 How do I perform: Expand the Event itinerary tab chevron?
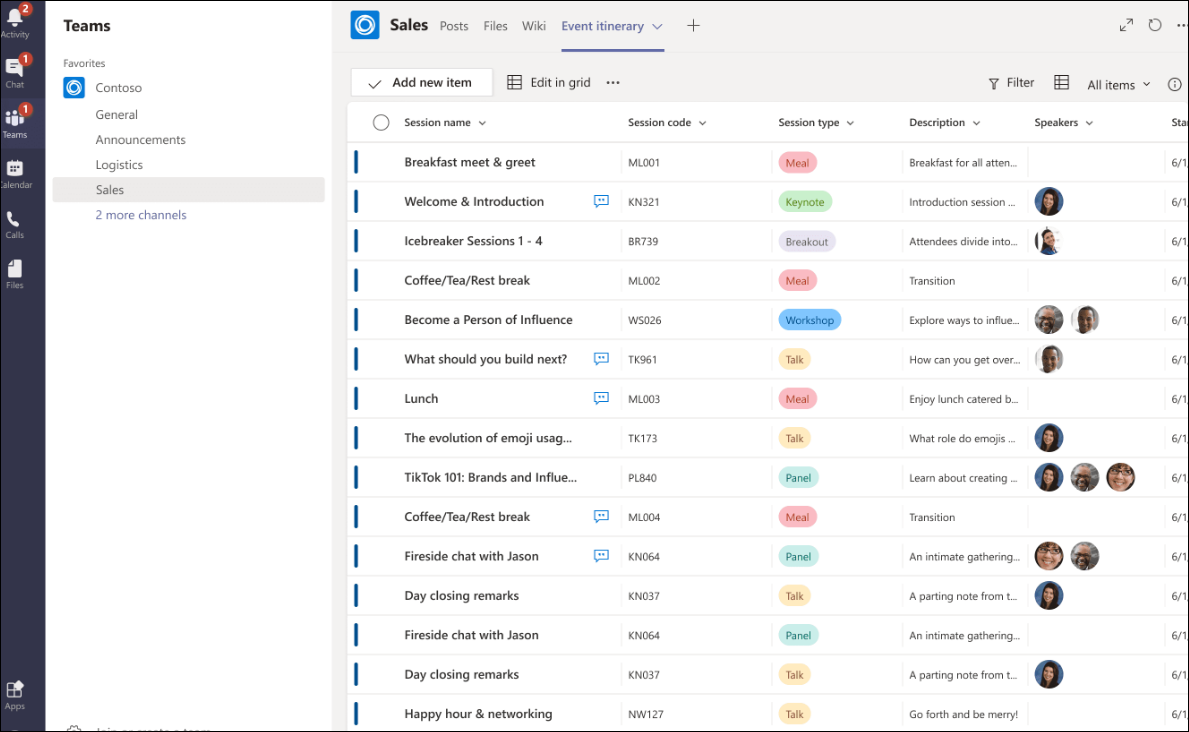tap(657, 27)
